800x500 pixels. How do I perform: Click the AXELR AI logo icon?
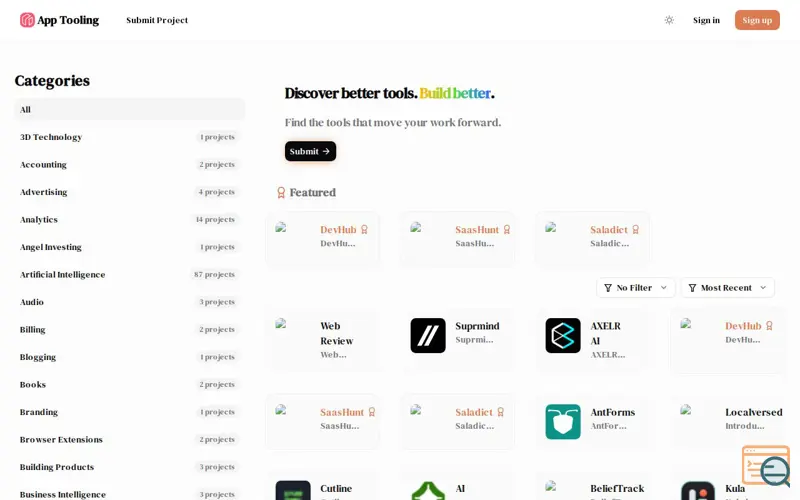click(x=563, y=336)
